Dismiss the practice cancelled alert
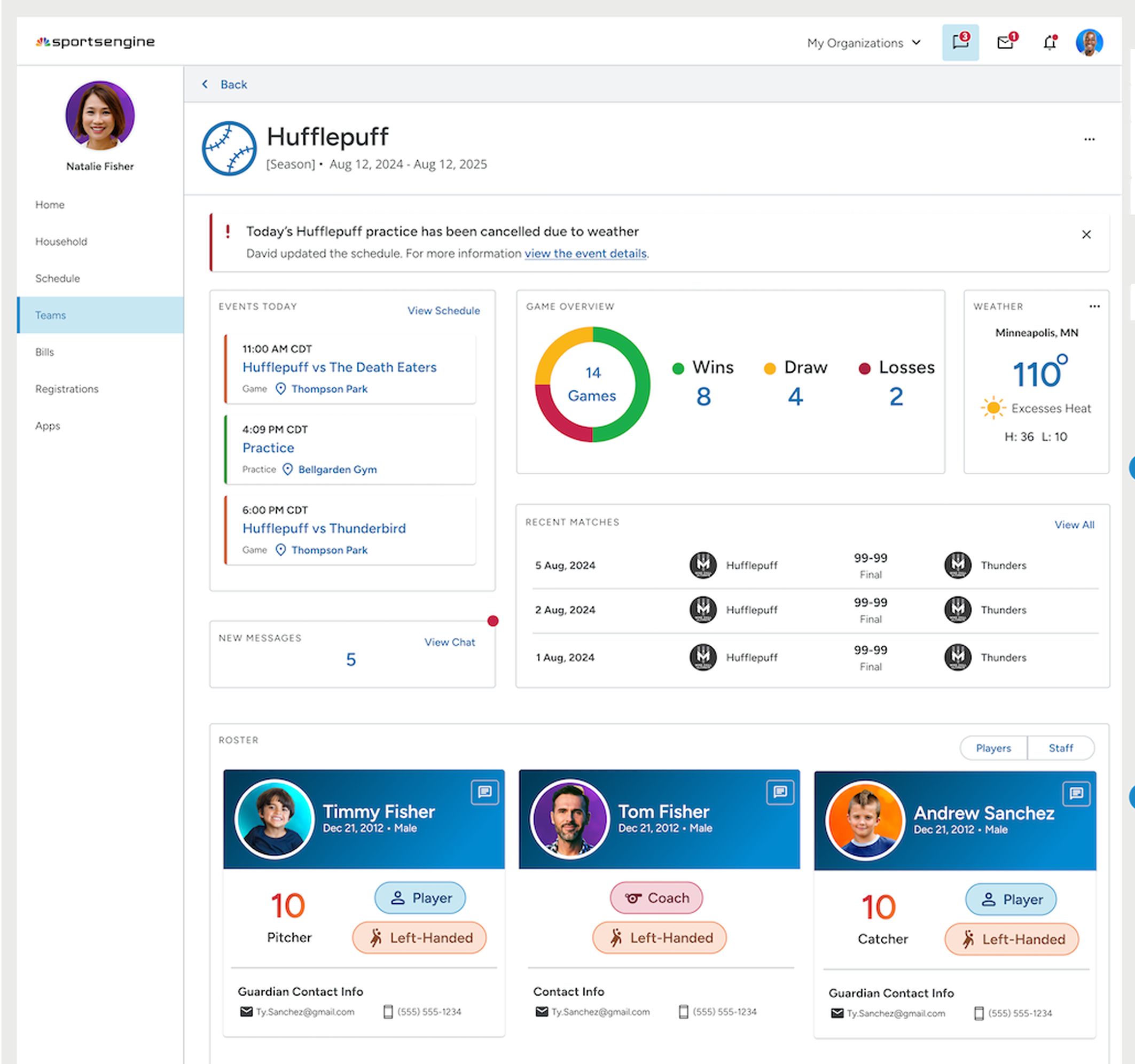Image resolution: width=1135 pixels, height=1064 pixels. click(1086, 234)
